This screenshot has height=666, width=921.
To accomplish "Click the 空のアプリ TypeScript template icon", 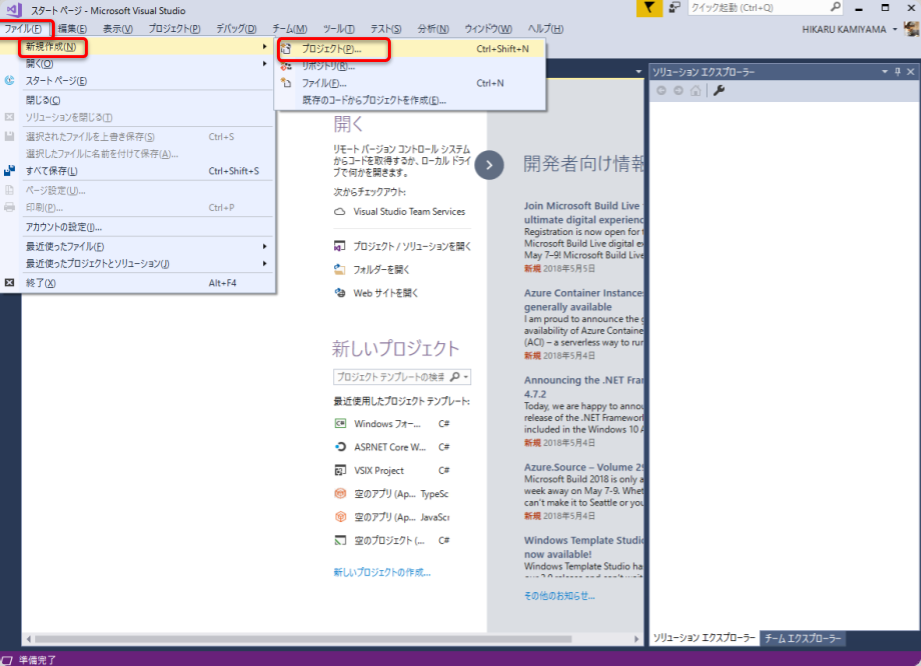I will pyautogui.click(x=340, y=493).
